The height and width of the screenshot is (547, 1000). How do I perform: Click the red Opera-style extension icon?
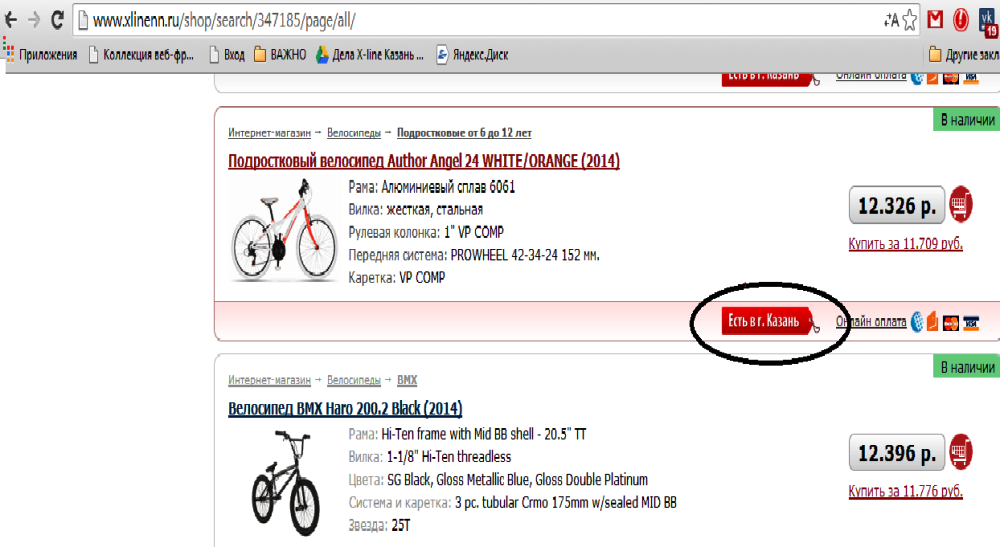[x=960, y=20]
